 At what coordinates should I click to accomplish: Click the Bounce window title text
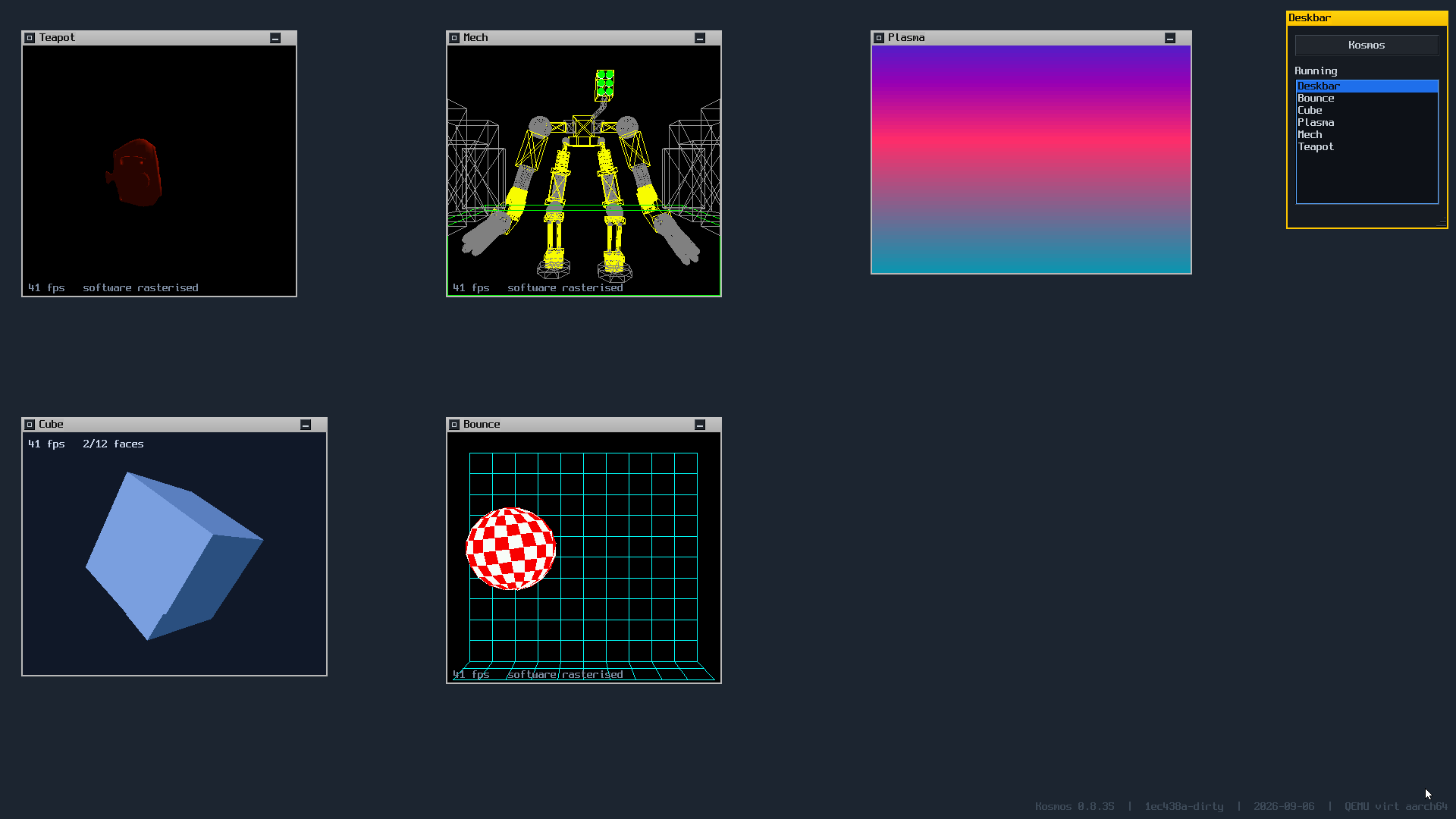click(x=482, y=425)
